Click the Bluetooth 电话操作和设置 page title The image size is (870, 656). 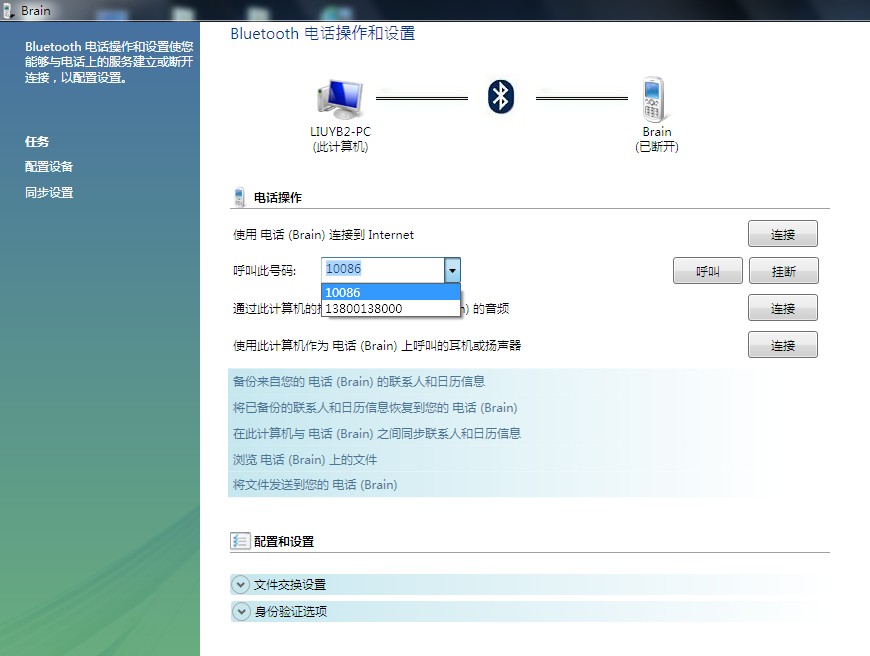pos(323,34)
